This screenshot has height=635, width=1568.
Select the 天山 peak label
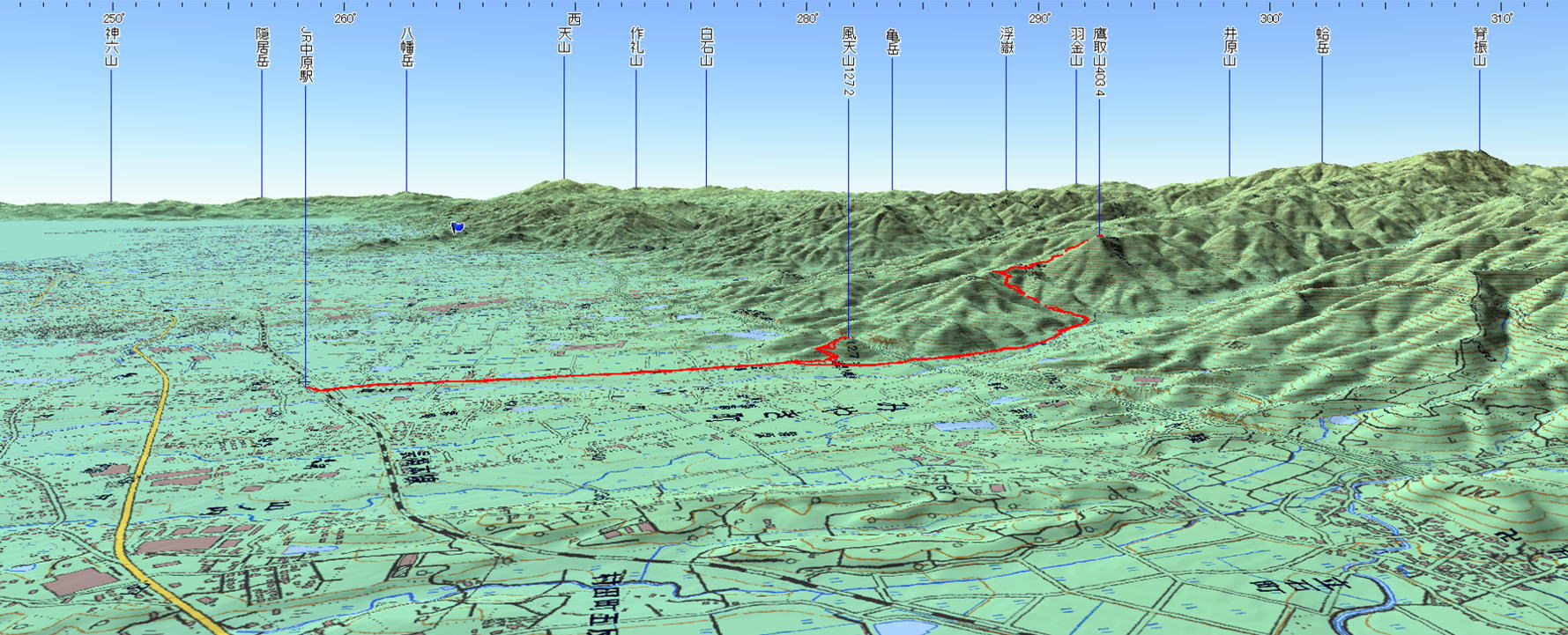point(564,41)
